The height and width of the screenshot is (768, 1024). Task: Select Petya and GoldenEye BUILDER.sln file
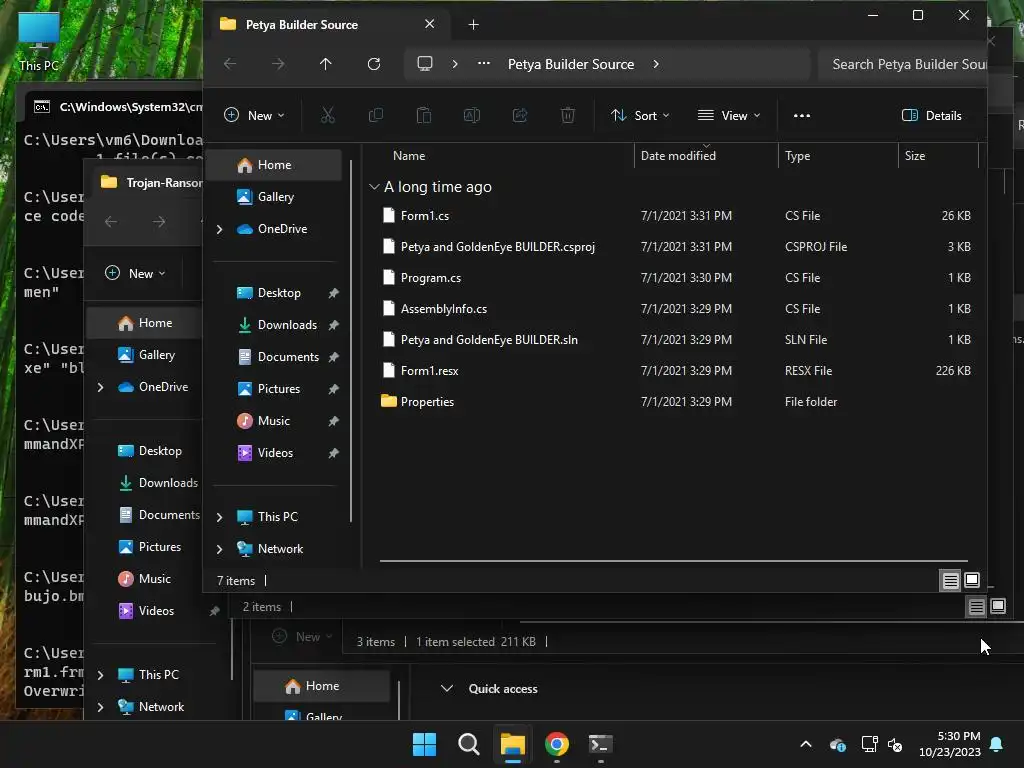tap(675, 340)
